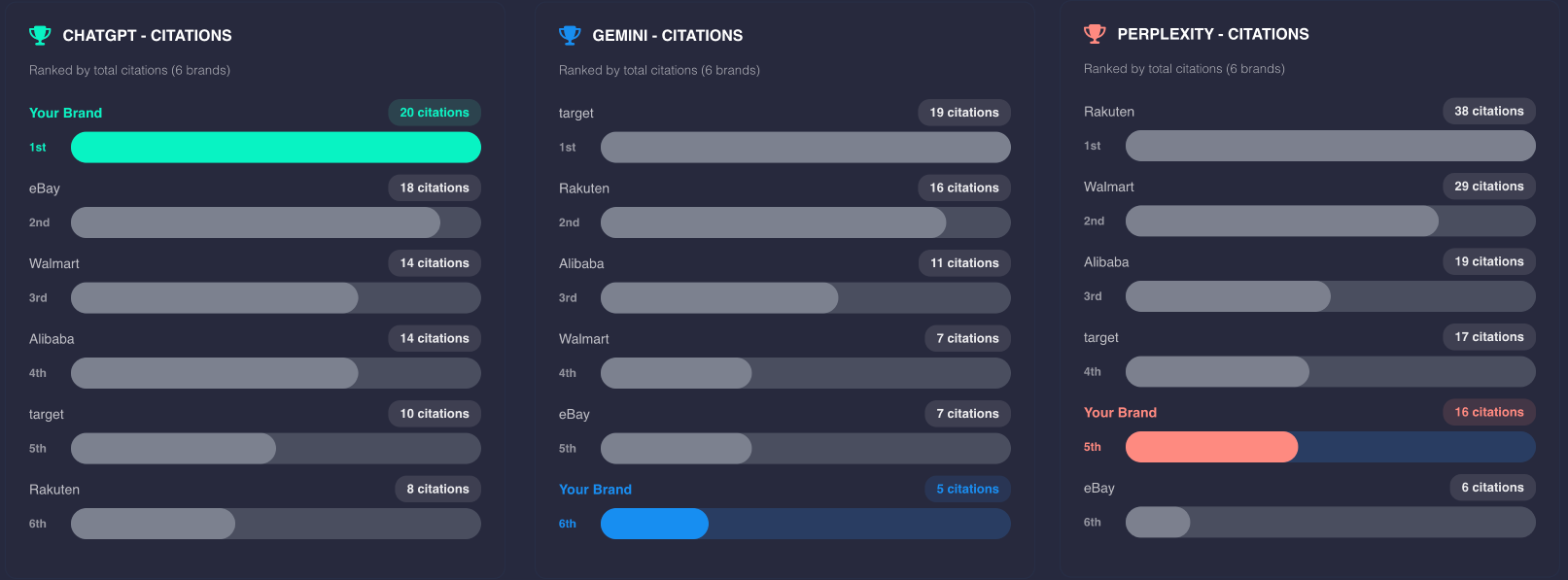Click the green trophy icon on ChatGPT panel

coord(39,35)
